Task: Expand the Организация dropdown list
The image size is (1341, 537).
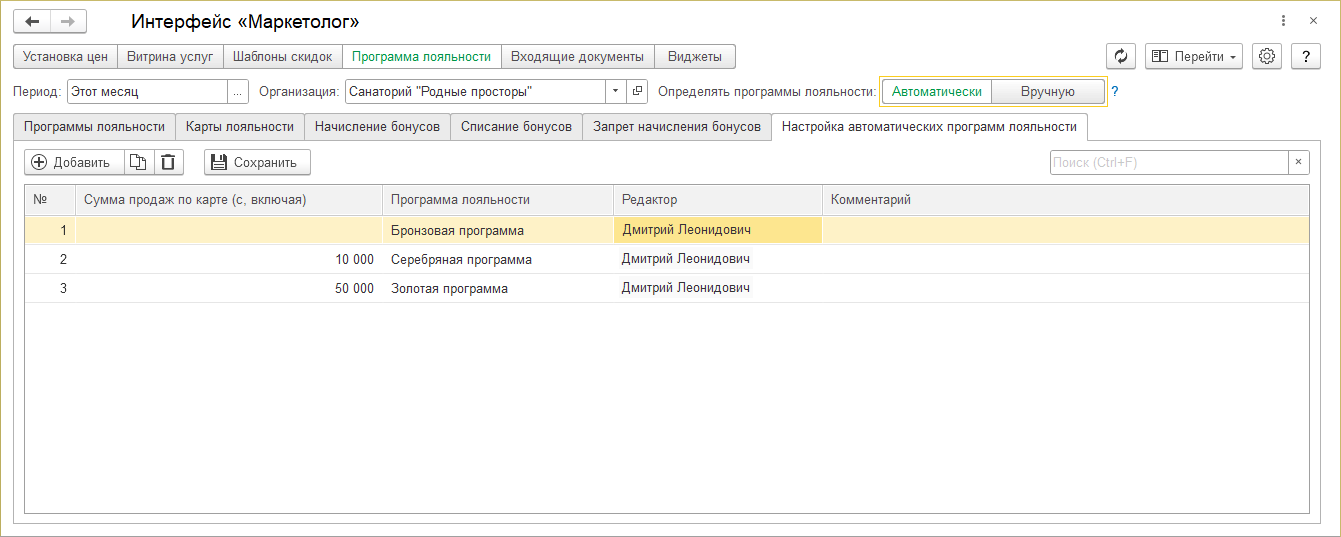Action: pos(615,92)
